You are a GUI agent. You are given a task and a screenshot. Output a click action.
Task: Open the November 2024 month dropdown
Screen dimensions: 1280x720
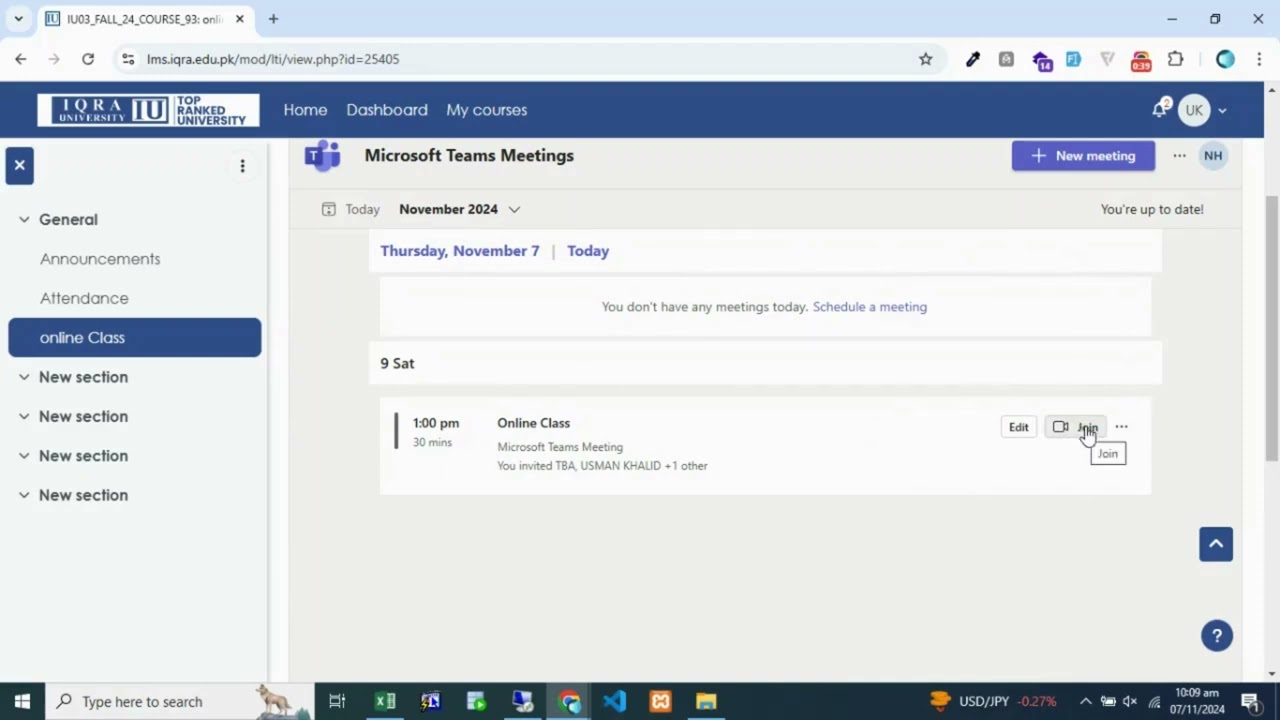point(460,209)
